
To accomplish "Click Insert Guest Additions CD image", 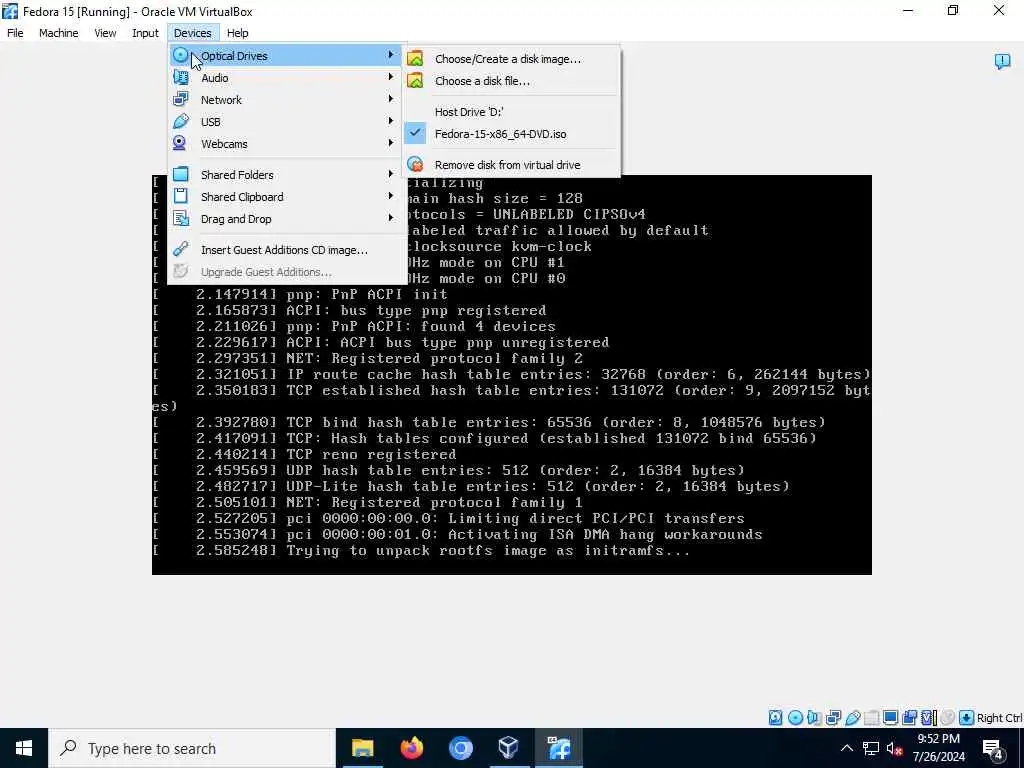I will (286, 249).
